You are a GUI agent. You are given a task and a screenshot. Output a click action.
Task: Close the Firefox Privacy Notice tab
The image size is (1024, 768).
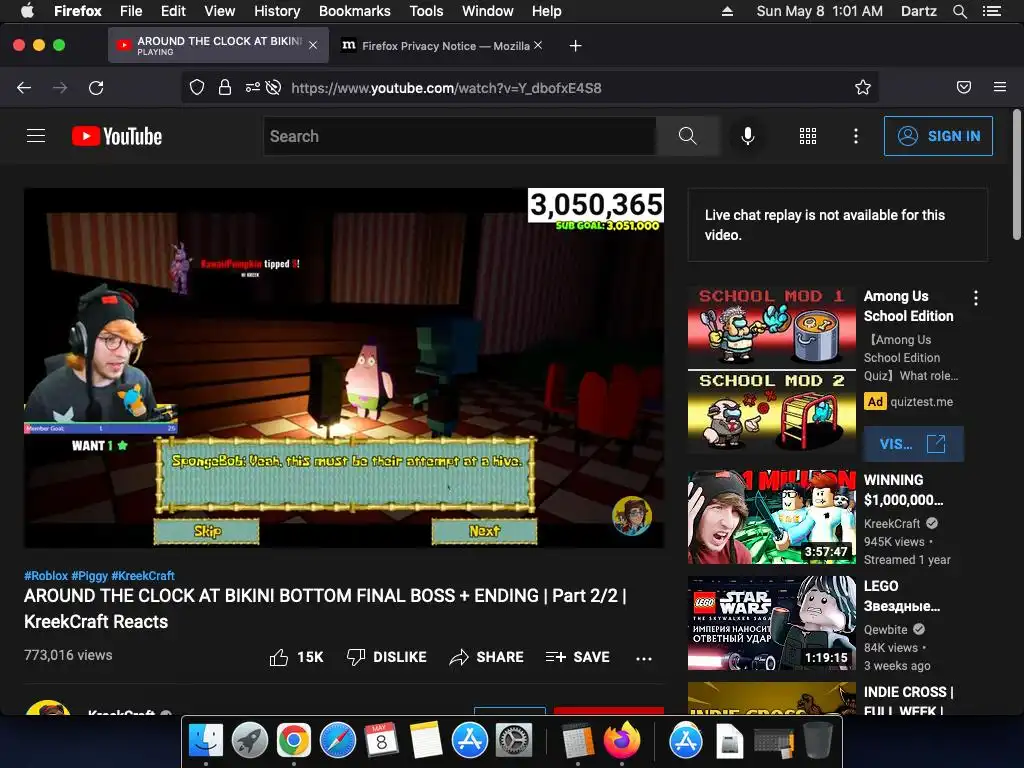(537, 45)
